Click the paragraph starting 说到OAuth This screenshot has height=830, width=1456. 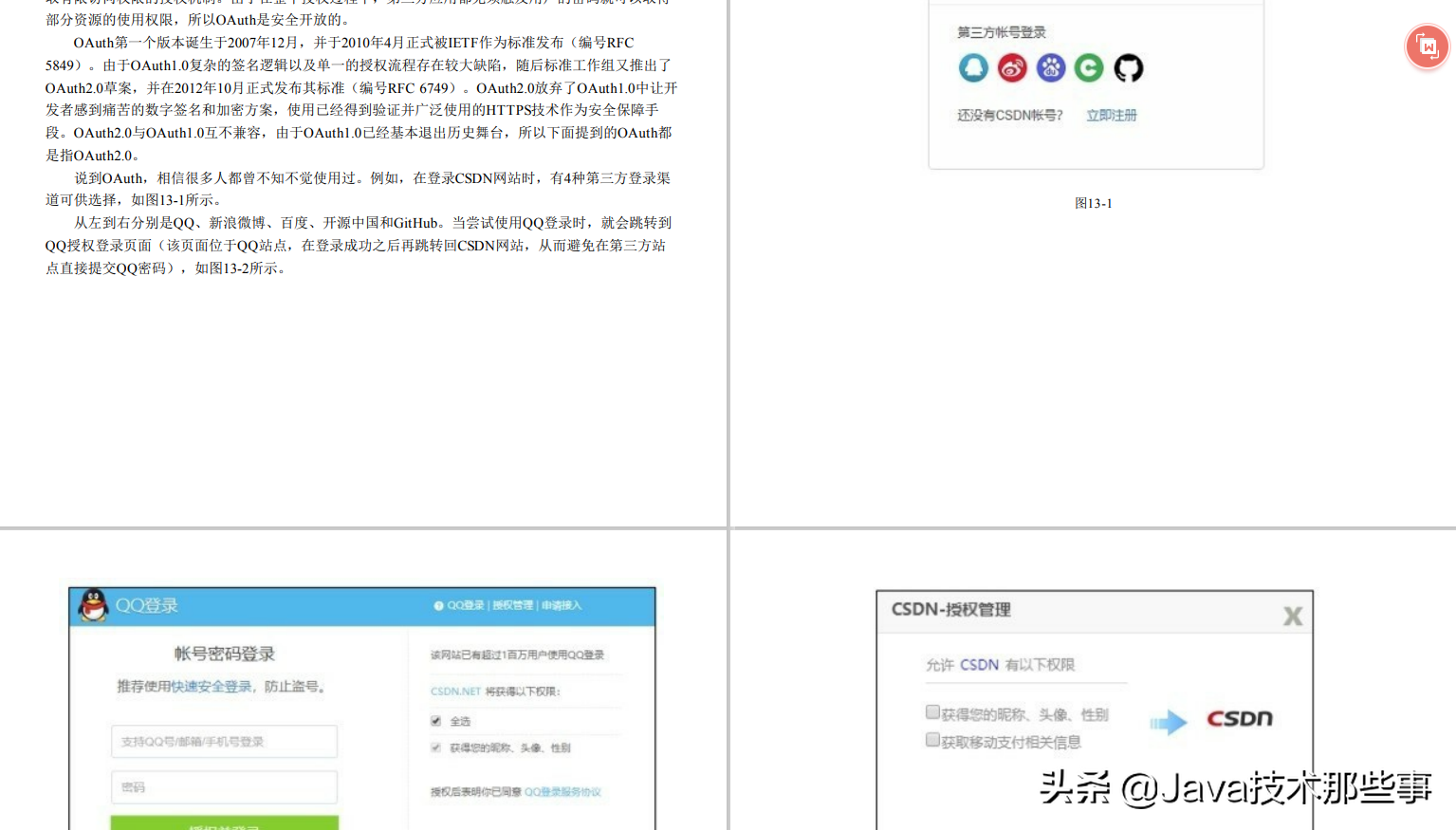click(x=358, y=189)
